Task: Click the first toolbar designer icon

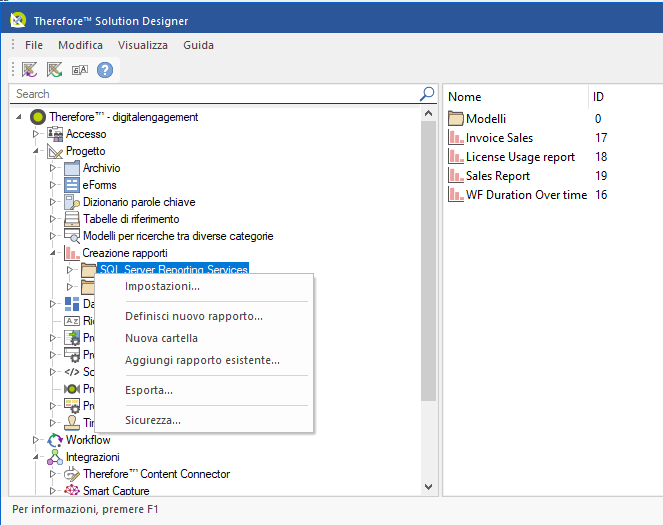Action: [x=29, y=69]
